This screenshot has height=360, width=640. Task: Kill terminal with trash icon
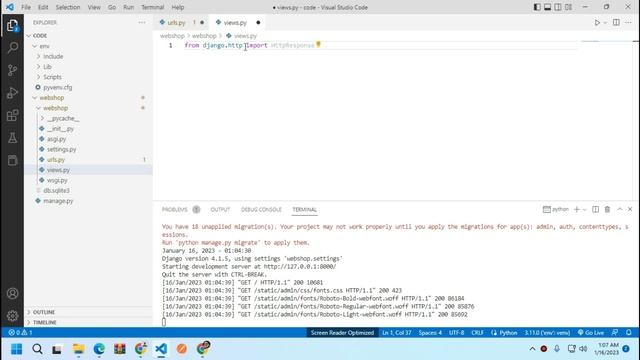(x=607, y=209)
